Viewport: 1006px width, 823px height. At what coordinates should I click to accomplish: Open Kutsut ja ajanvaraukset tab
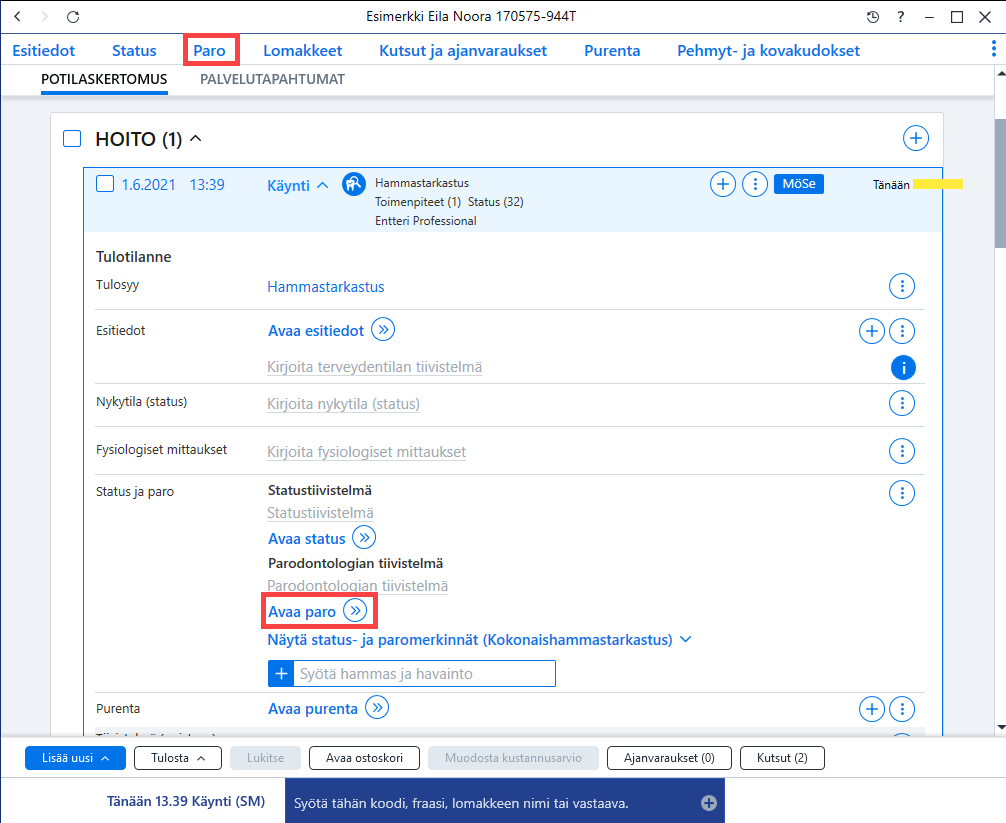[463, 51]
